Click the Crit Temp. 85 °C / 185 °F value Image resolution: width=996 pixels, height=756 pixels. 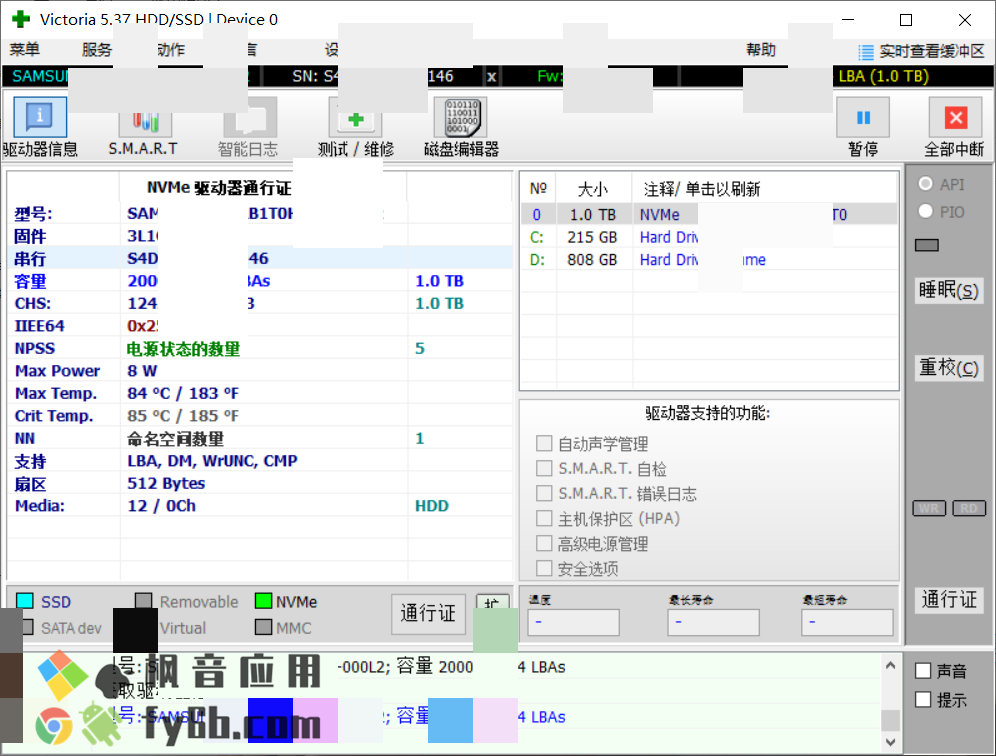(183, 415)
